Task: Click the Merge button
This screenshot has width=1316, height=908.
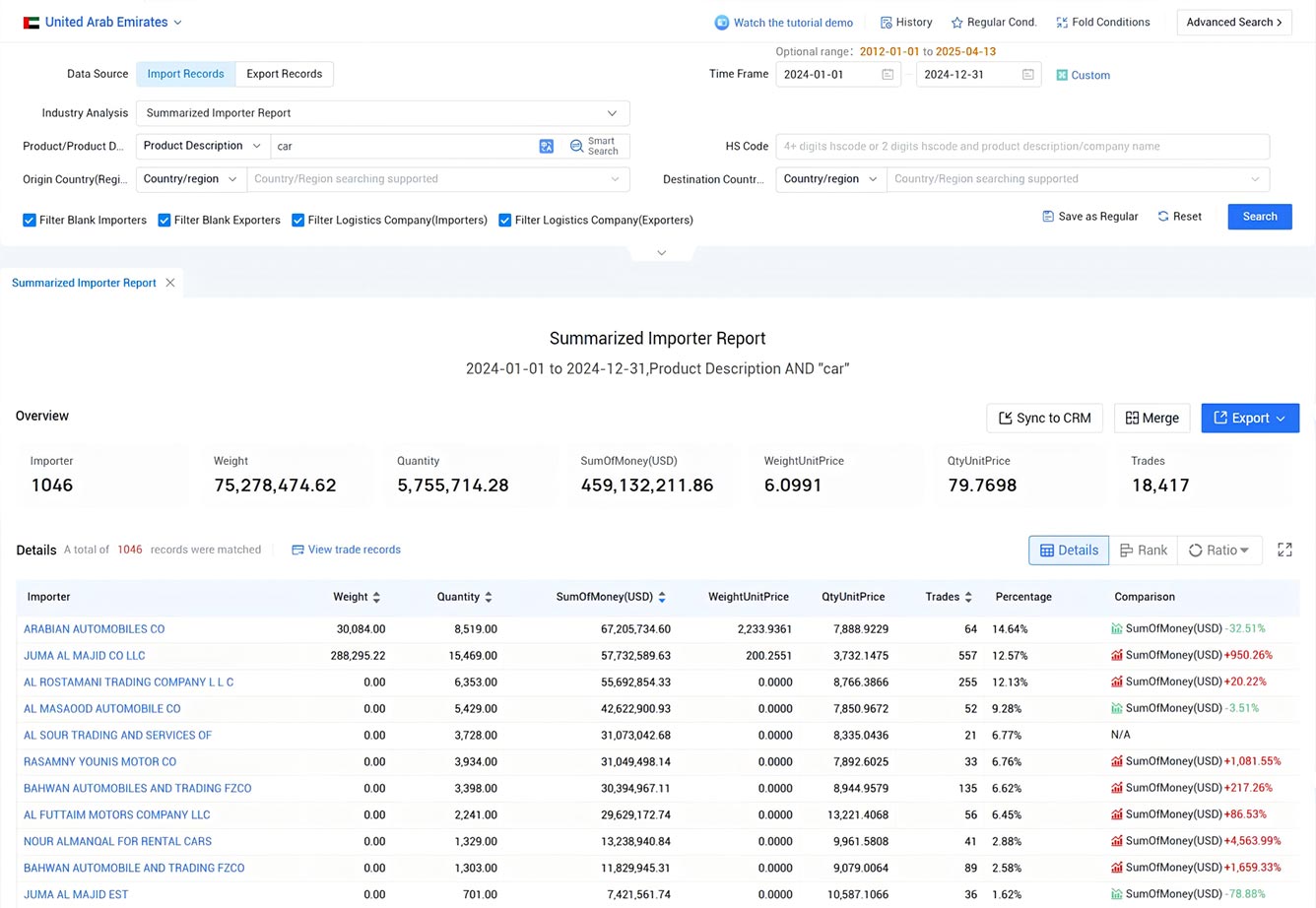Action: 1152,419
